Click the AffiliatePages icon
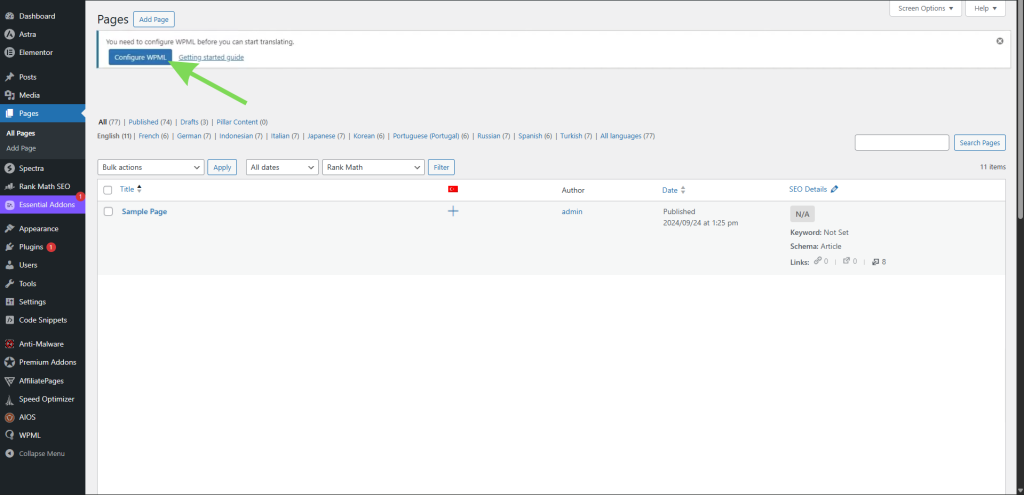This screenshot has height=495, width=1024. click(x=9, y=381)
